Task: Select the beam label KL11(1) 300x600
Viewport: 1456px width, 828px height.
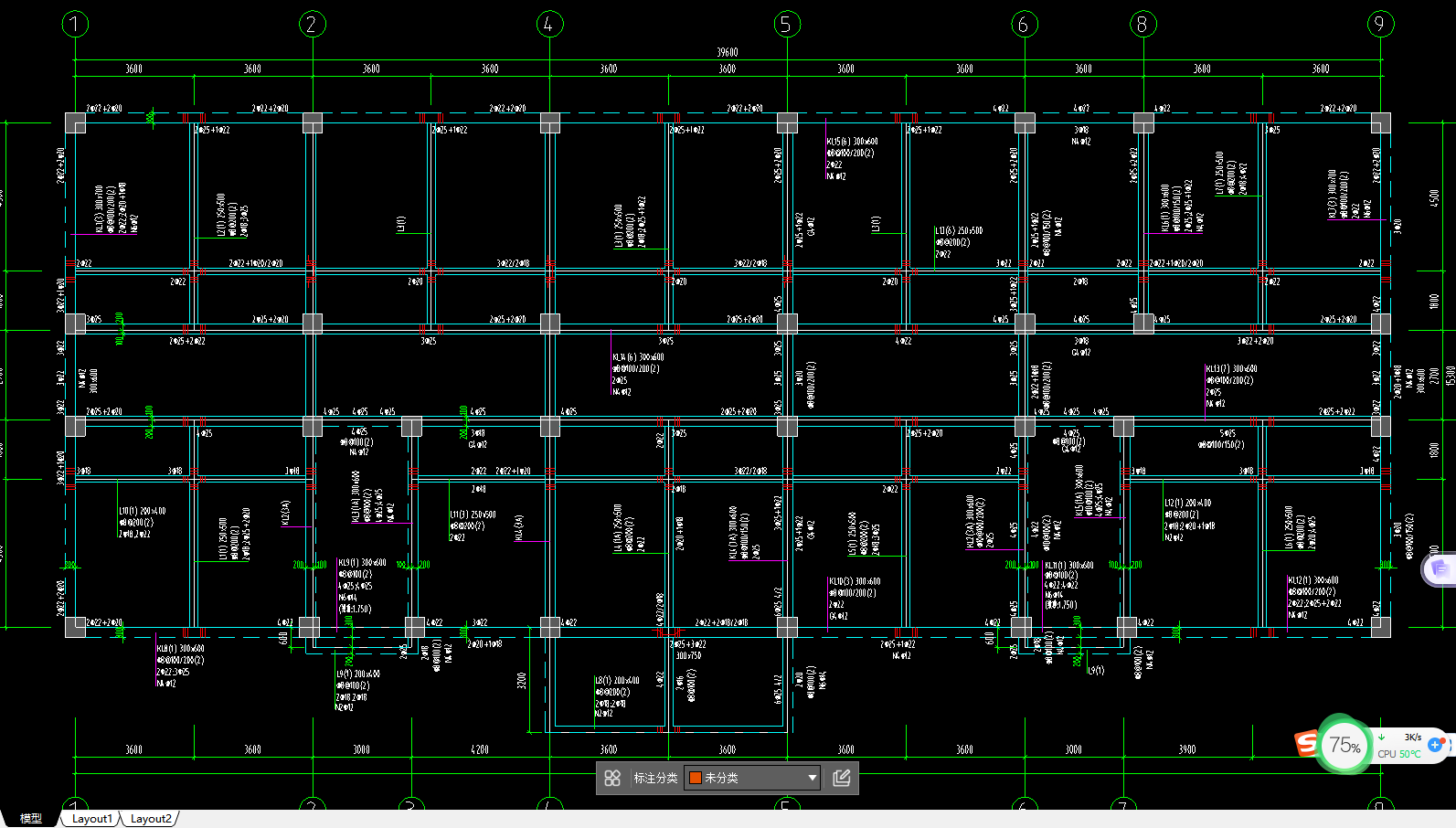Action: tap(1069, 566)
